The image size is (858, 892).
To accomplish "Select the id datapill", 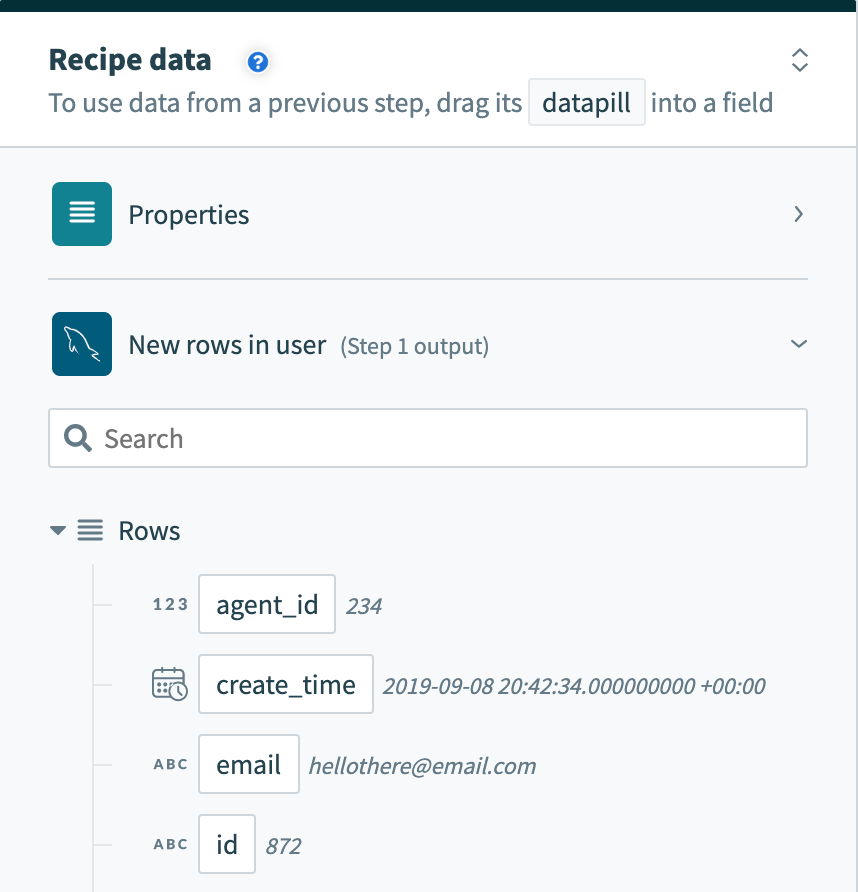I will pos(226,844).
